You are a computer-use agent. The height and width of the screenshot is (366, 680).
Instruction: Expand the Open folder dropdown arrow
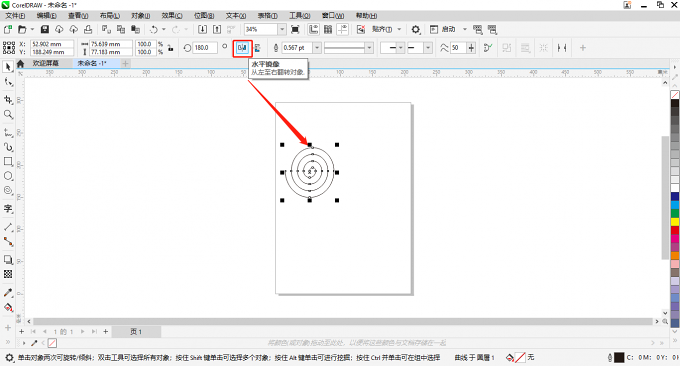click(32, 29)
